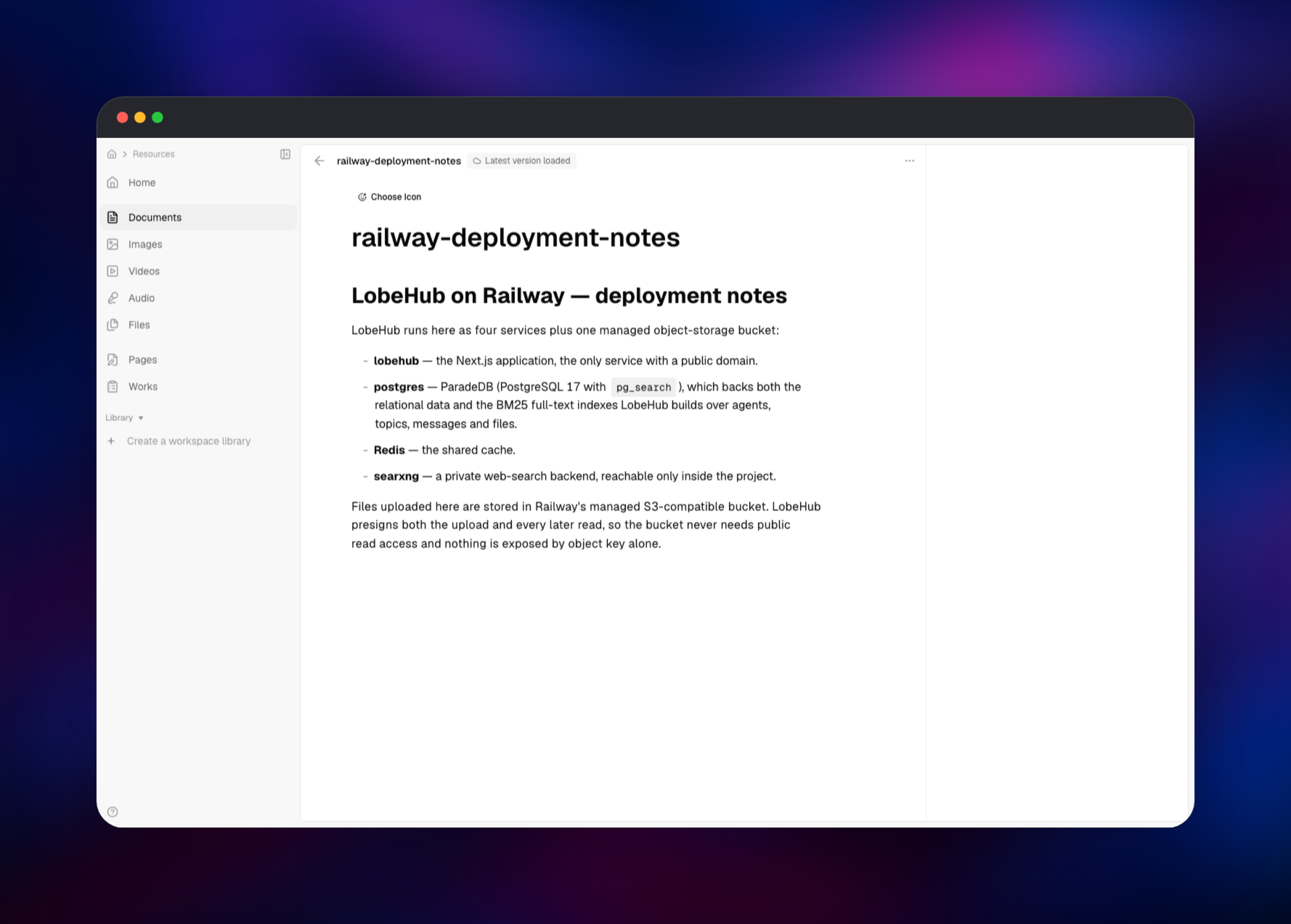1291x924 pixels.
Task: Click the smiley Choose Icon glyph
Action: click(362, 197)
